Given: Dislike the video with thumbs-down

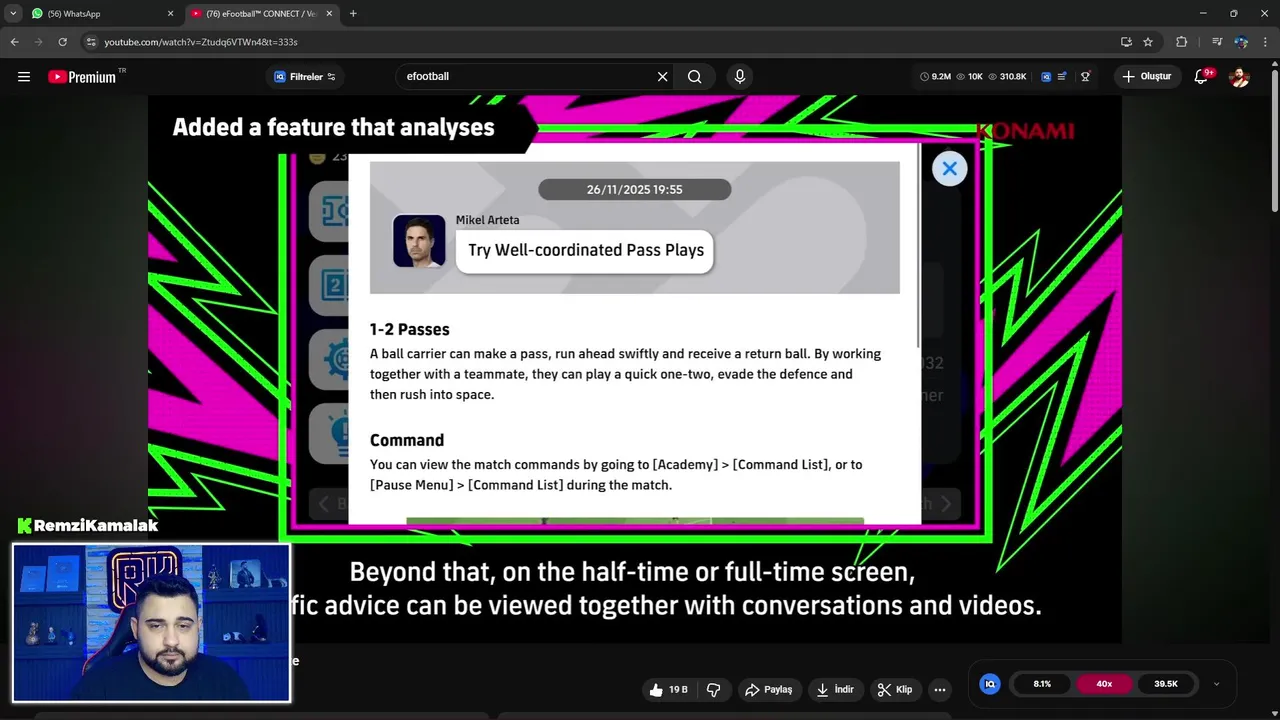Looking at the screenshot, I should coord(714,690).
